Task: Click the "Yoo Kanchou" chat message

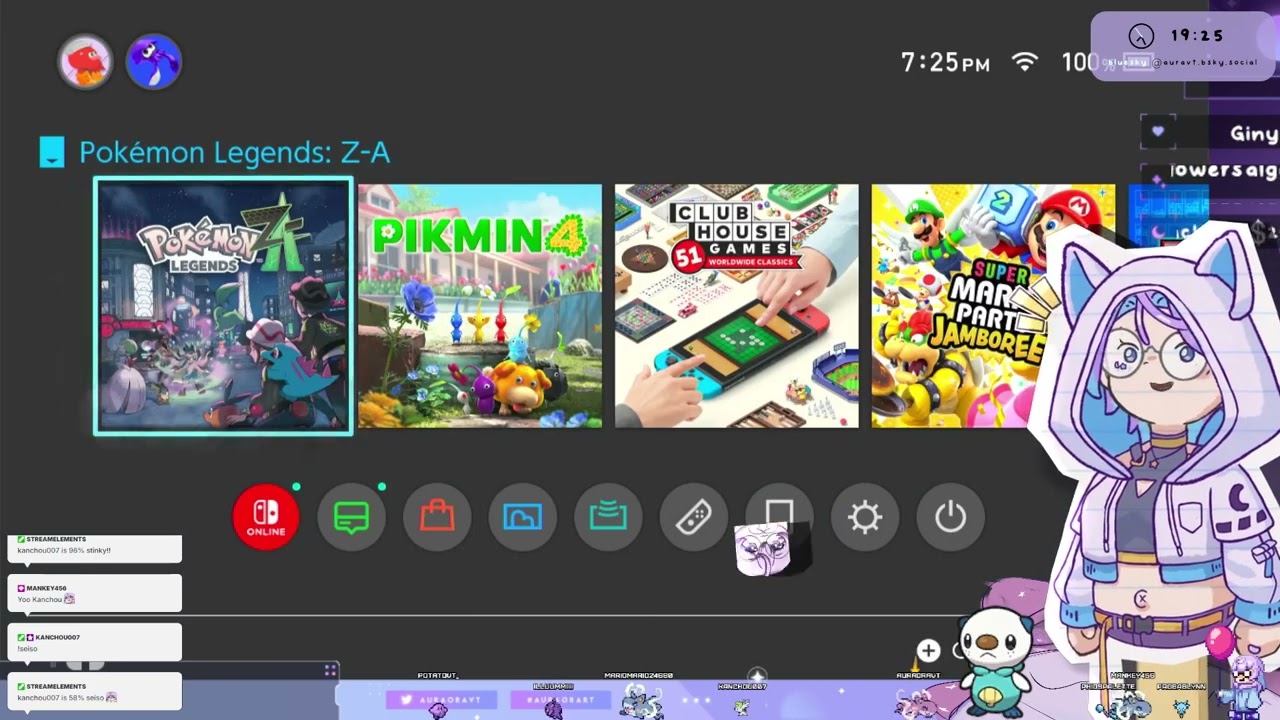Action: click(46, 599)
